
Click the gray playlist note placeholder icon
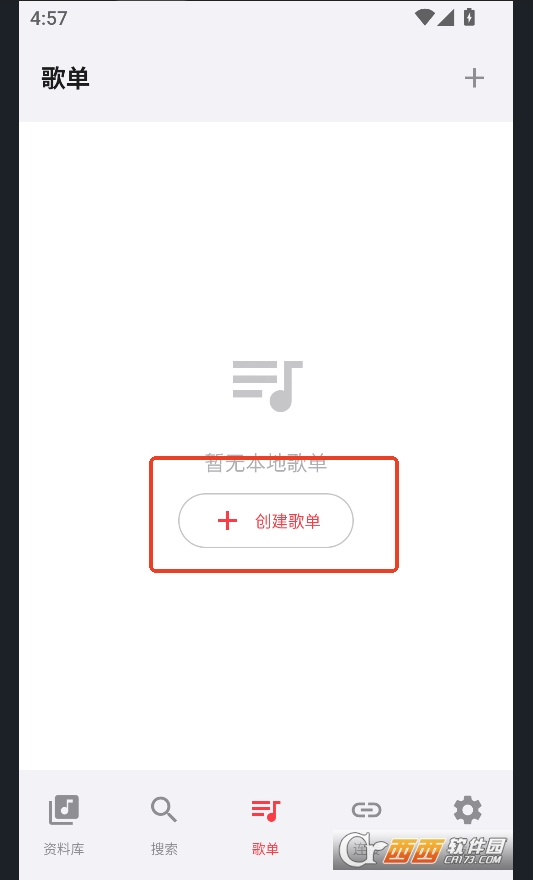[x=268, y=386]
